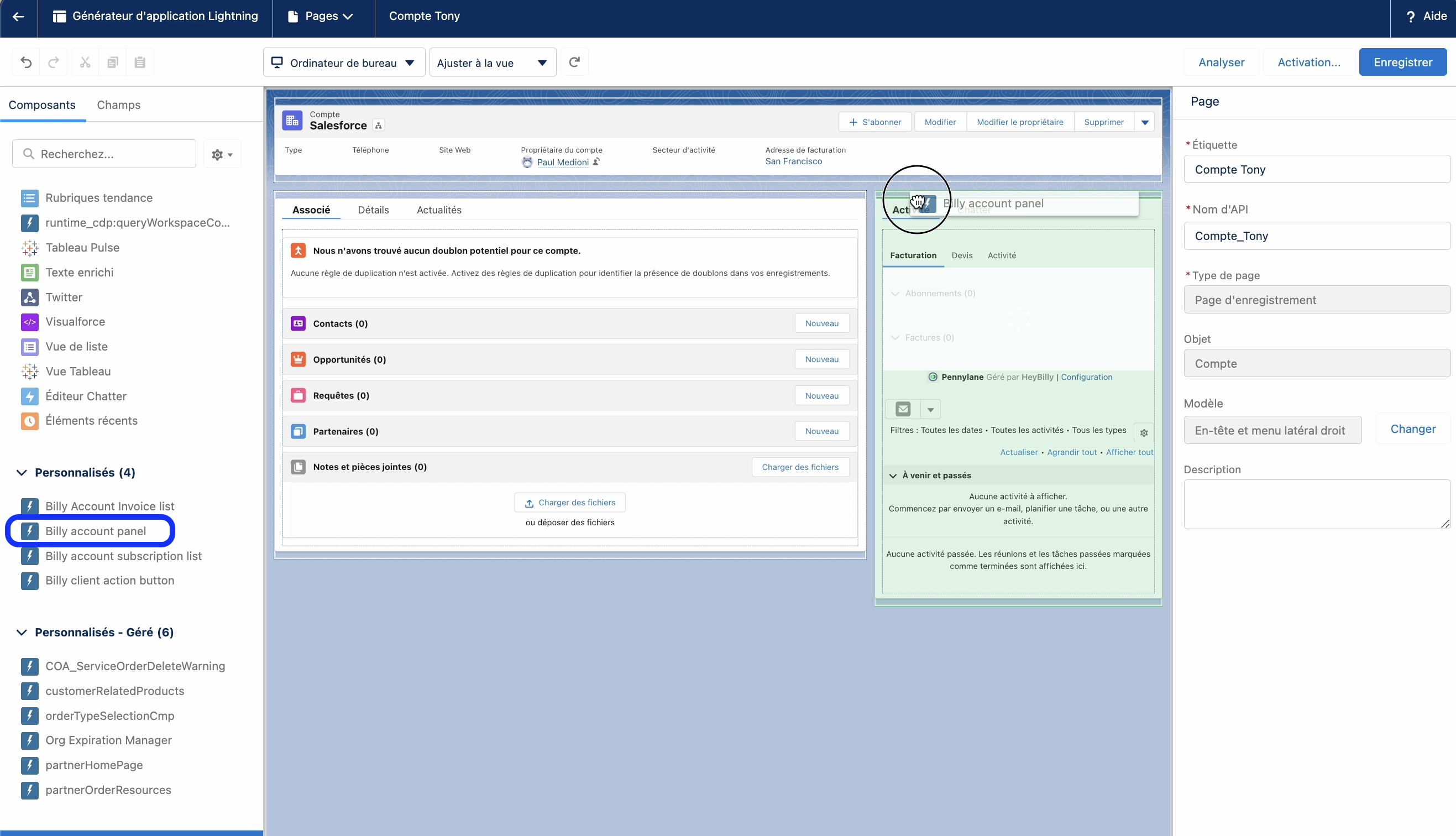
Task: Open the Pages dropdown menu
Action: pyautogui.click(x=320, y=17)
